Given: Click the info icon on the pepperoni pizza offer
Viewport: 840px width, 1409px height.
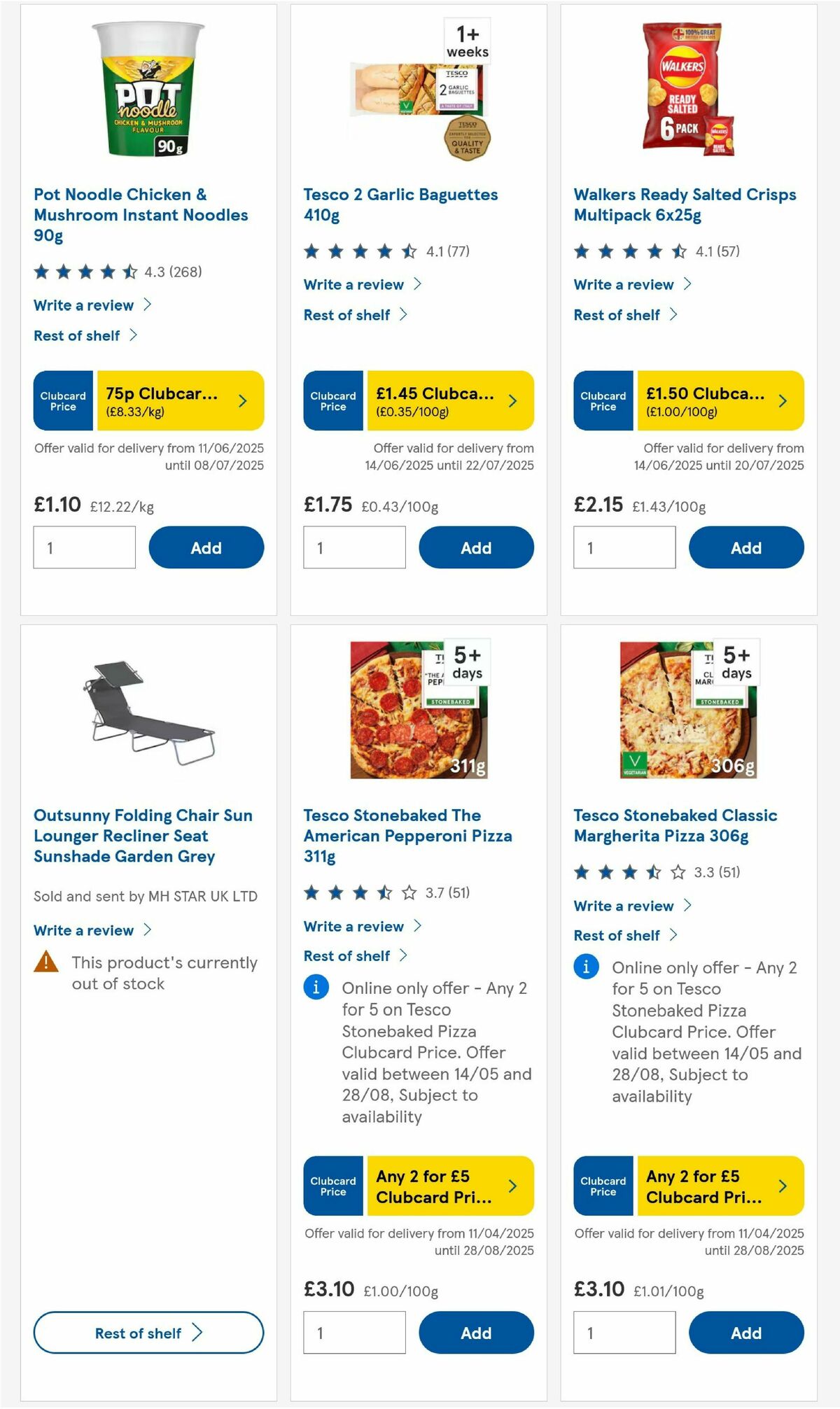Looking at the screenshot, I should tap(316, 988).
